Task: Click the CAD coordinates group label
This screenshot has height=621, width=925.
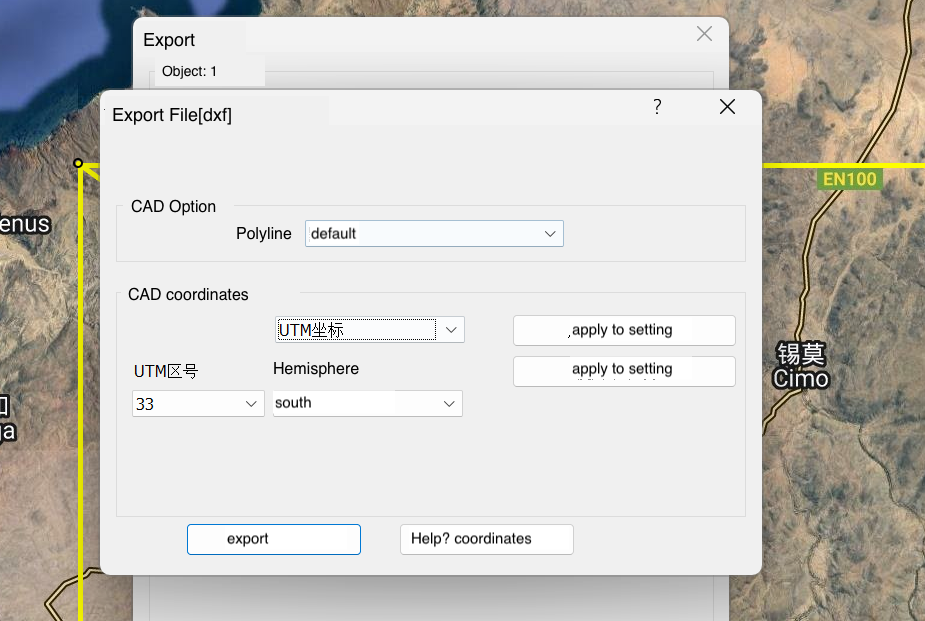Action: click(x=188, y=295)
